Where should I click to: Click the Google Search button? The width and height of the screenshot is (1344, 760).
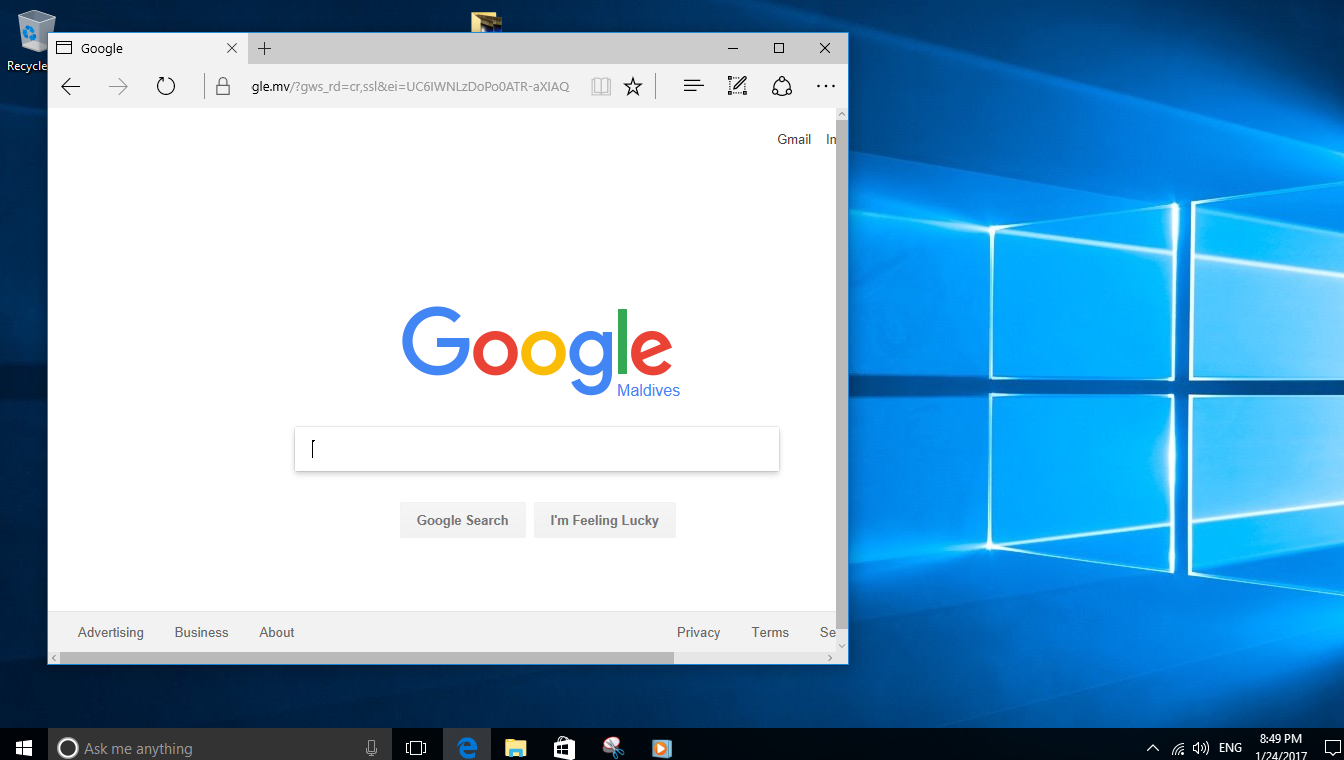pos(463,520)
